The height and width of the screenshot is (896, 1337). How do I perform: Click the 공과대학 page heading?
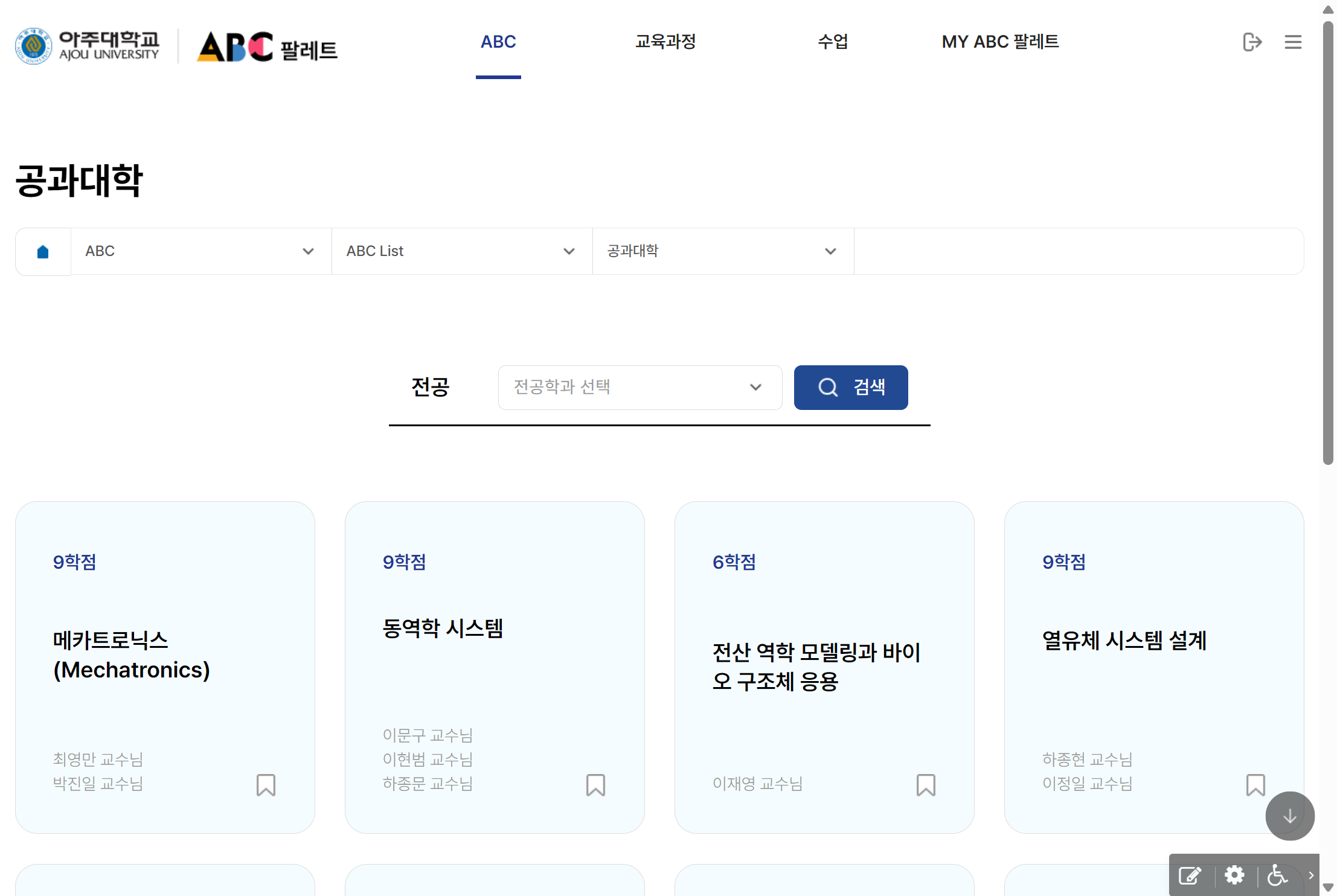79,181
